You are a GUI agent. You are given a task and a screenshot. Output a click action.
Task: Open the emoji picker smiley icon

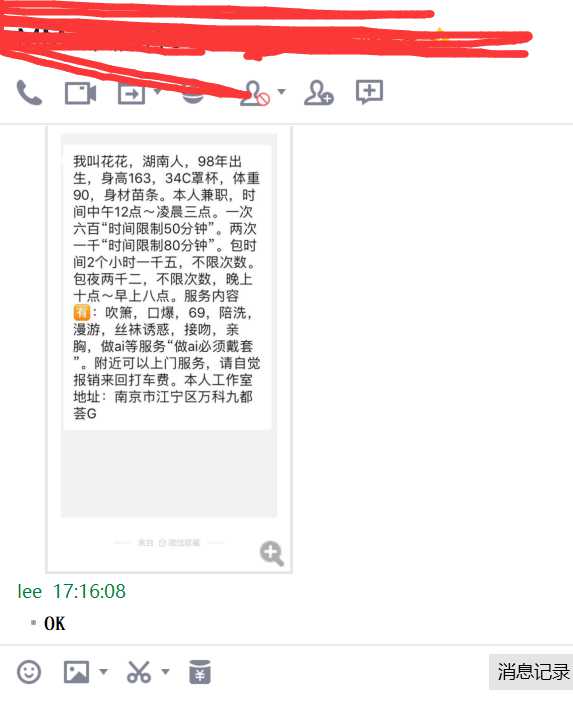pos(29,672)
